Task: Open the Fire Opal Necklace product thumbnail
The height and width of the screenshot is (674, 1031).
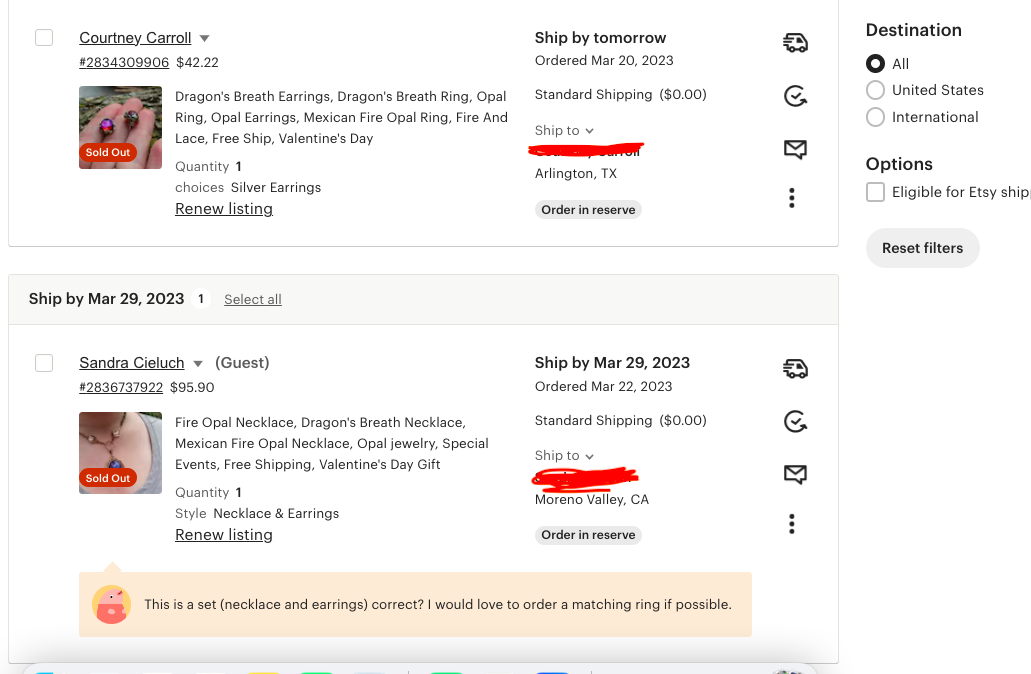Action: click(x=120, y=452)
